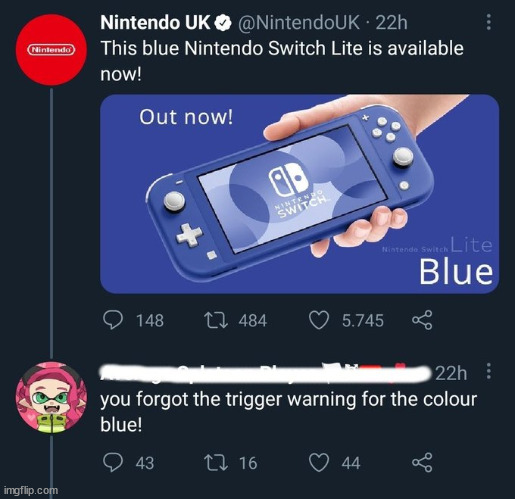Open the blue Switch Lite image
Screen dimensions: 515x499
(x=299, y=194)
